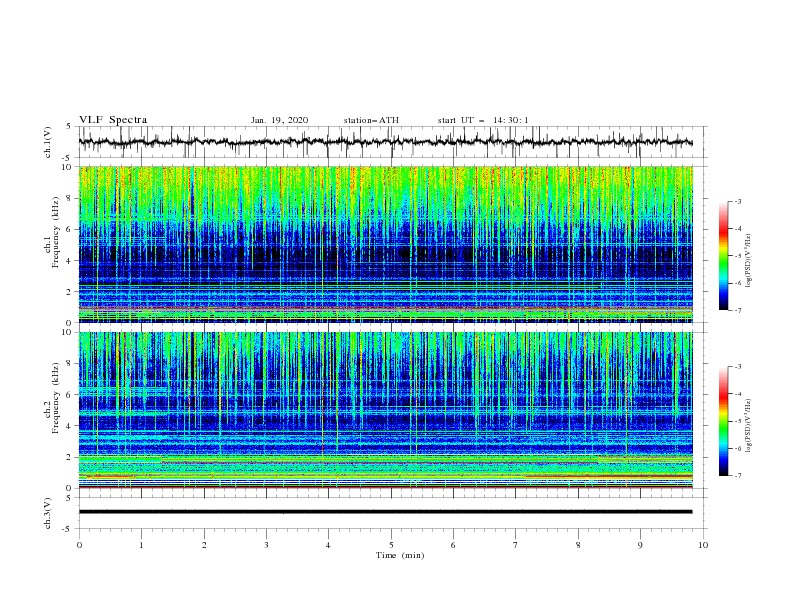This screenshot has width=792, height=612.
Task: Click the upper PSD color scale bar
Action: point(723,256)
